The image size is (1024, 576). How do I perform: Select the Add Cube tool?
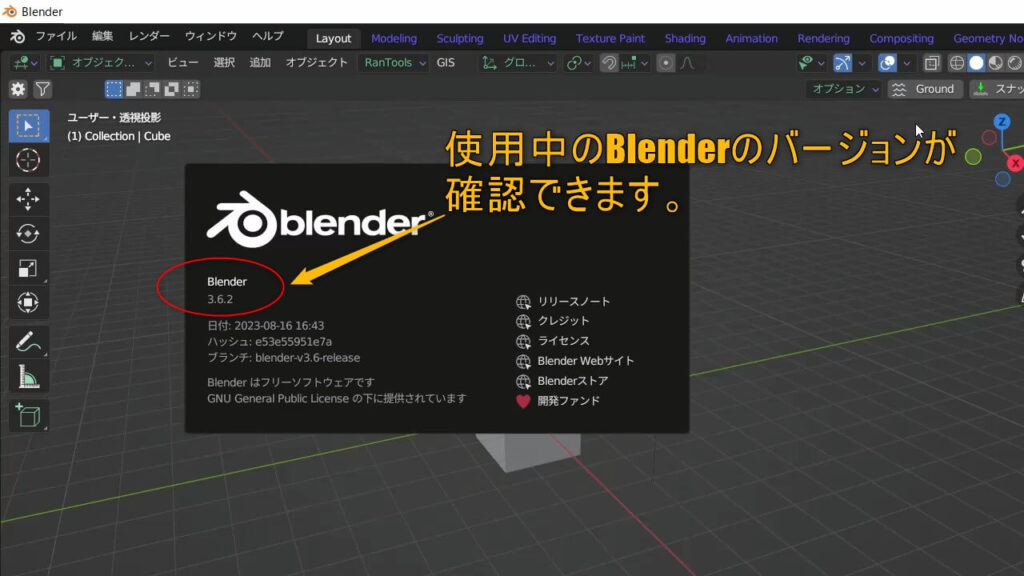tap(28, 415)
